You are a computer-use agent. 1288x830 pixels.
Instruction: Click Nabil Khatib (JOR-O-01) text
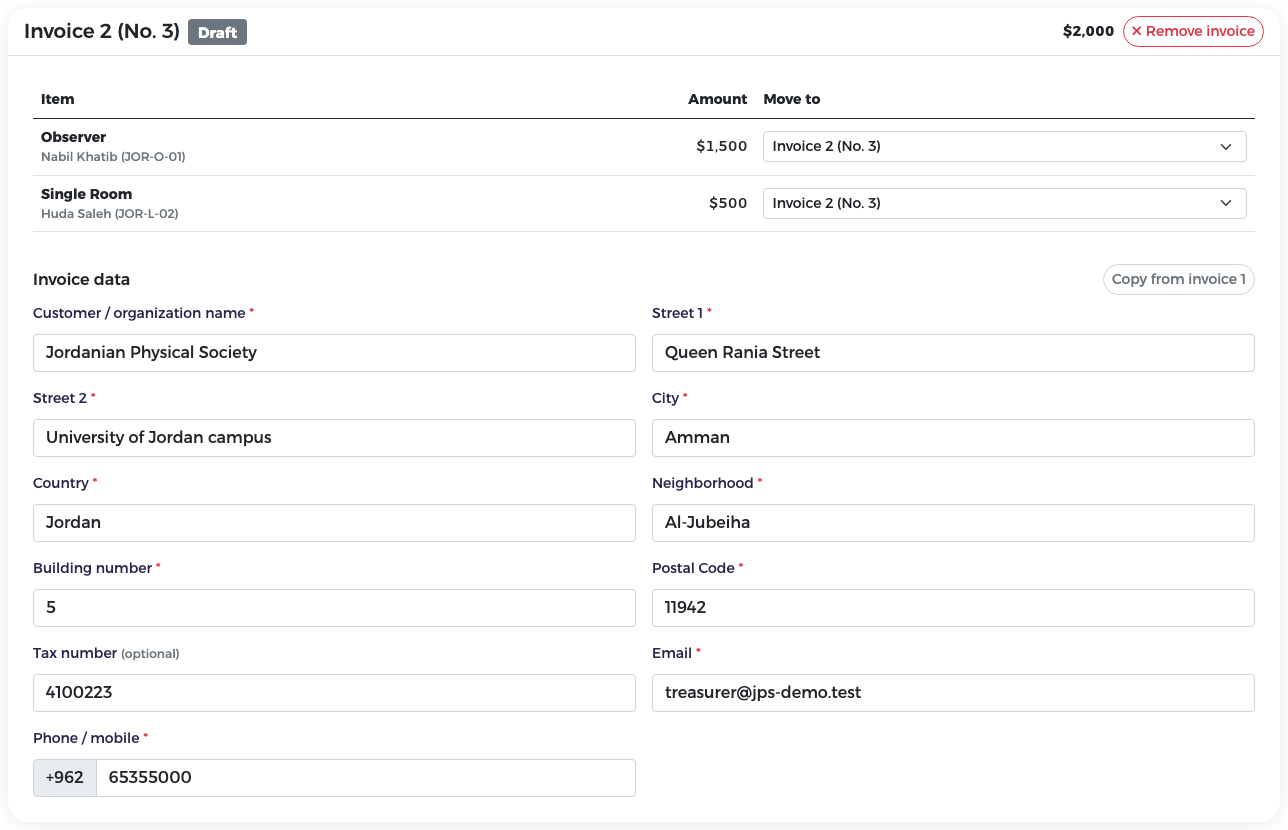click(113, 157)
